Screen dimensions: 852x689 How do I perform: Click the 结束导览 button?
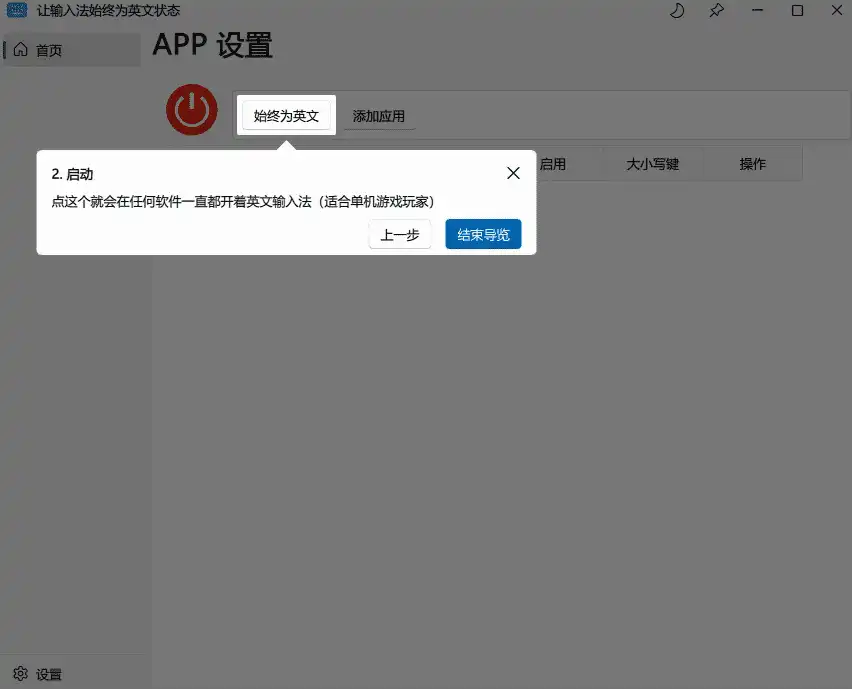[x=483, y=234]
